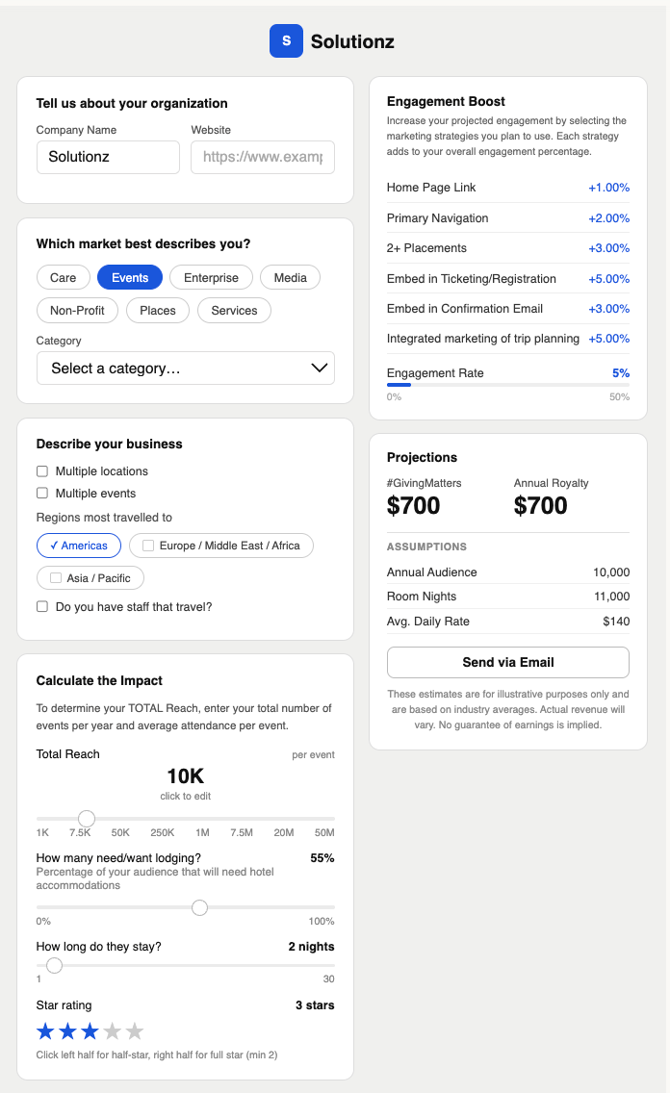Image resolution: width=670 pixels, height=1093 pixels.
Task: Open the Select a category dropdown
Action: point(185,368)
